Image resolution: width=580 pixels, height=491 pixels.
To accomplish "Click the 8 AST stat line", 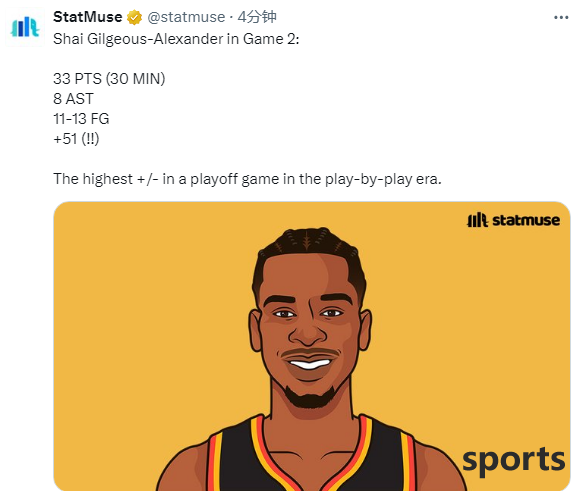I will coord(73,99).
